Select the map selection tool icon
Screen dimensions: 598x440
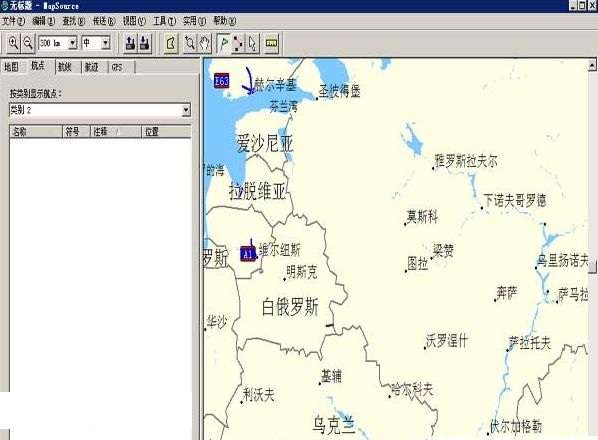pos(171,43)
